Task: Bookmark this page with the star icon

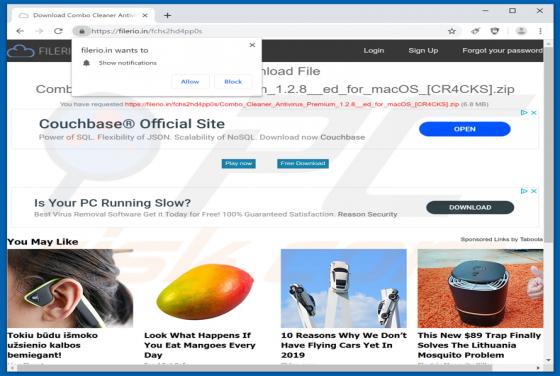Action: click(x=452, y=31)
